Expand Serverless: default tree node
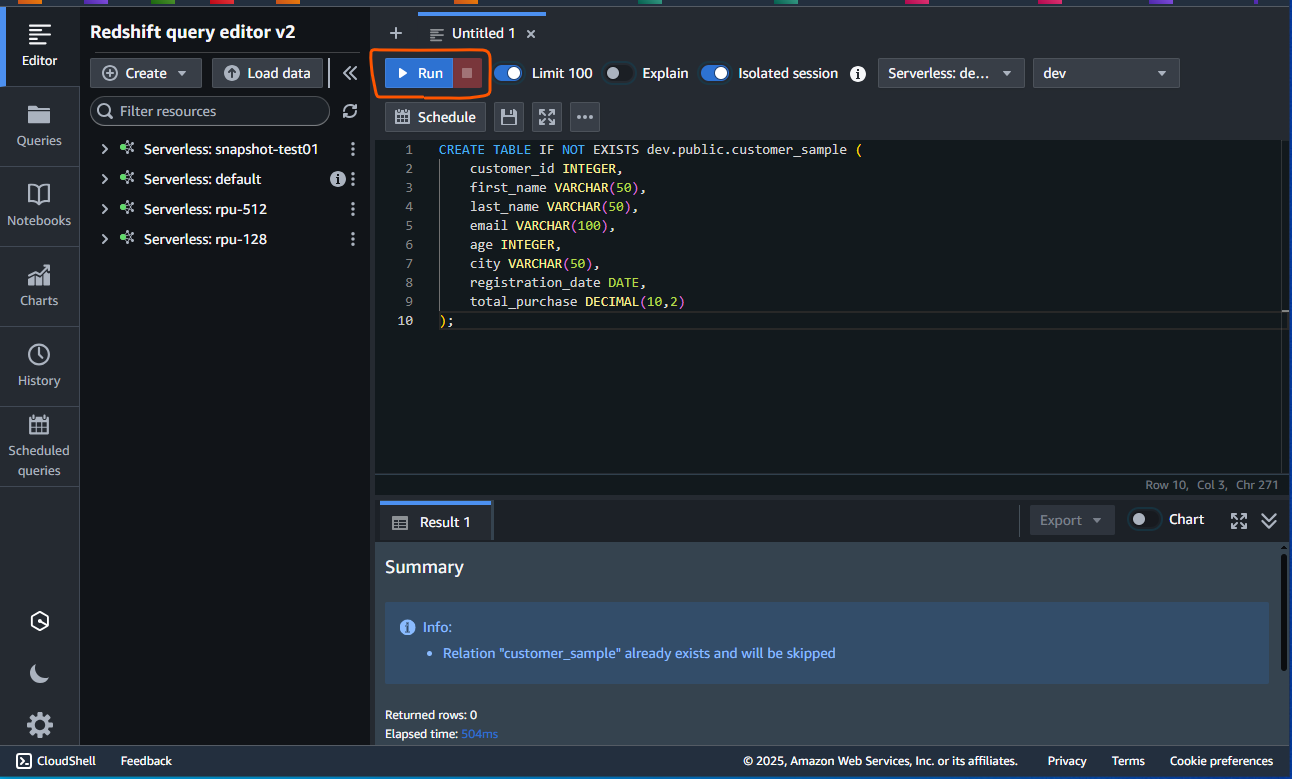 pyautogui.click(x=104, y=179)
